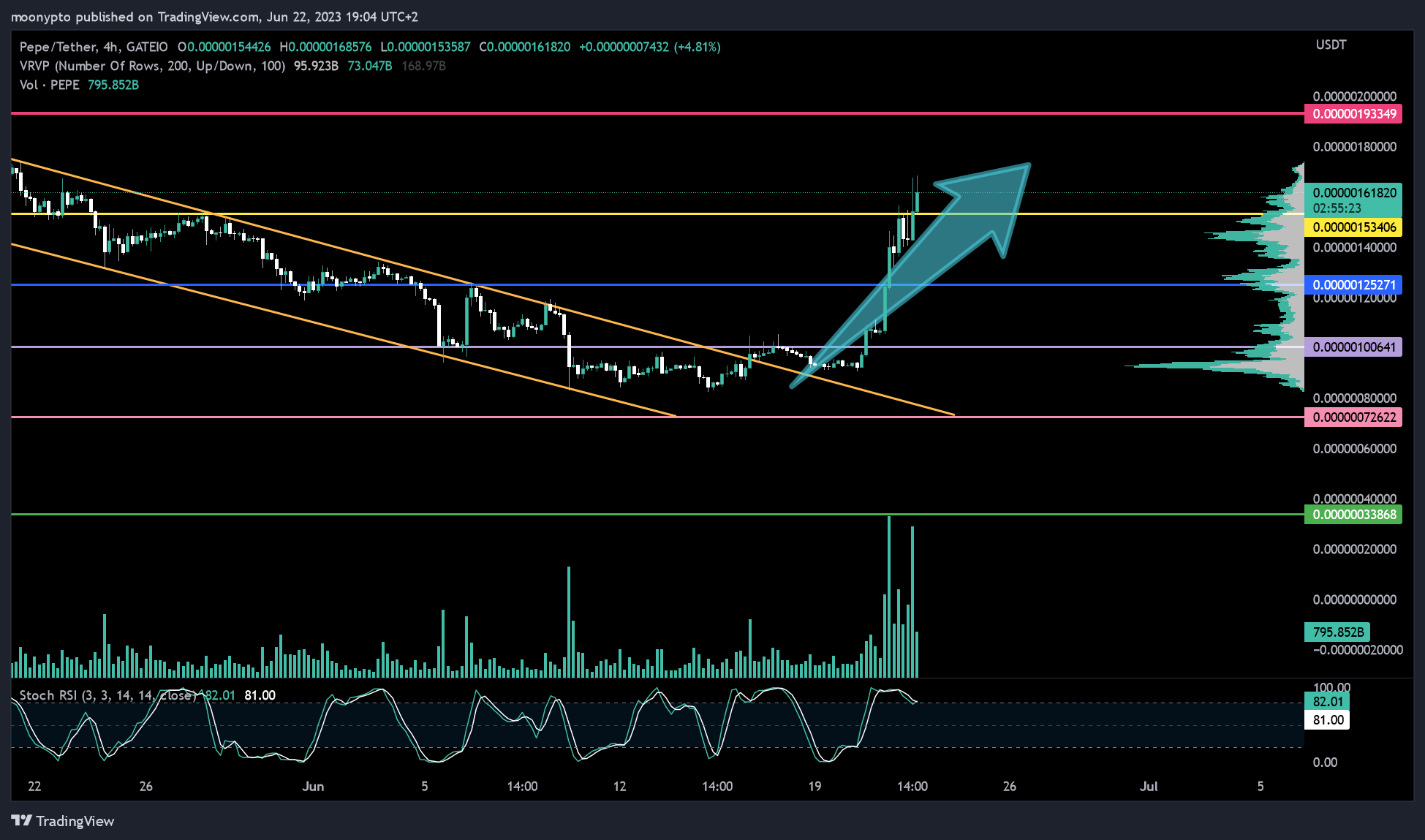The height and width of the screenshot is (840, 1425).
Task: Click the blue price label 0.00000125271
Action: point(1353,285)
